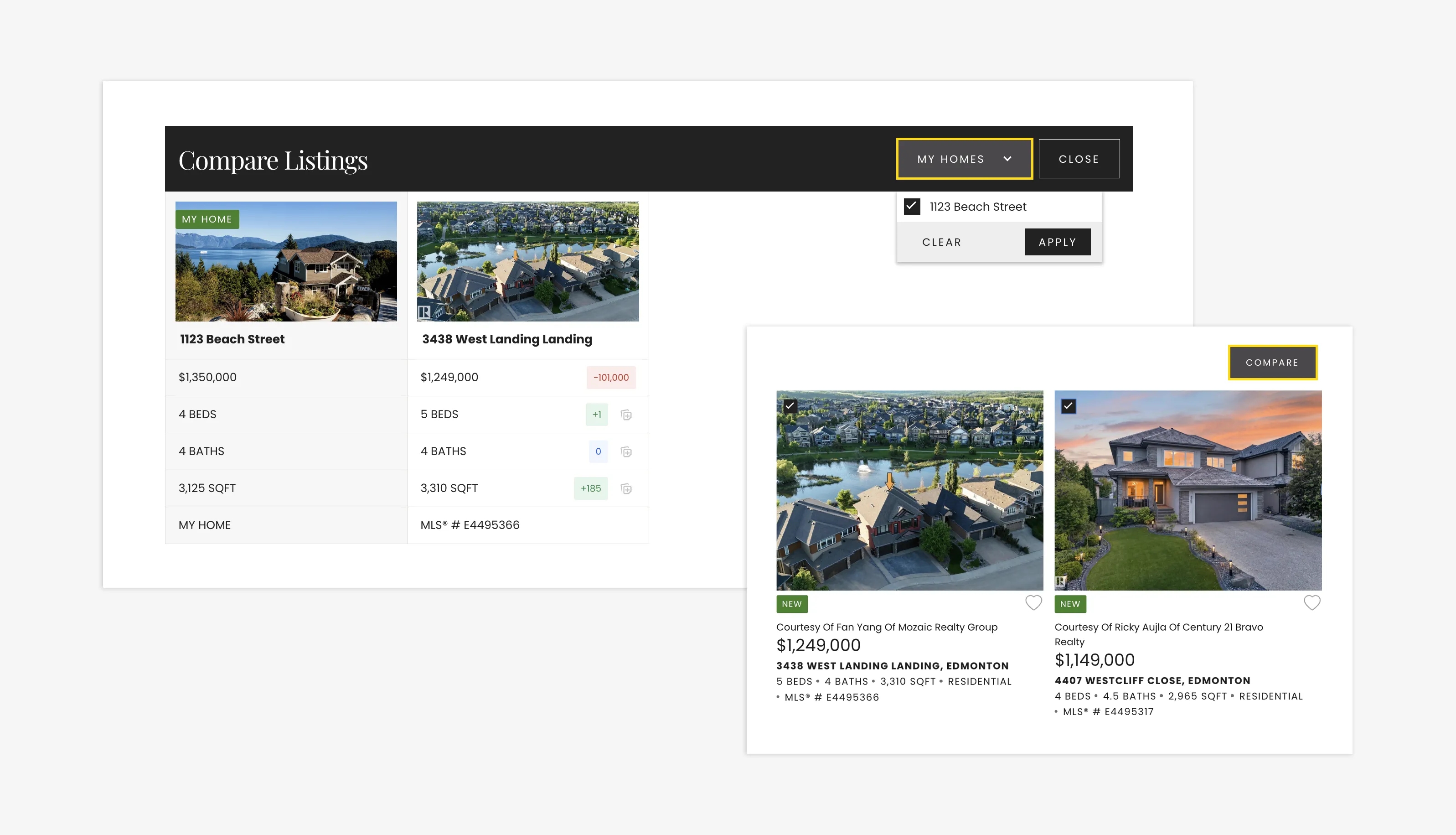Image resolution: width=1456 pixels, height=835 pixels.
Task: Open the 1123 Beach Street home photo
Action: pyautogui.click(x=286, y=261)
